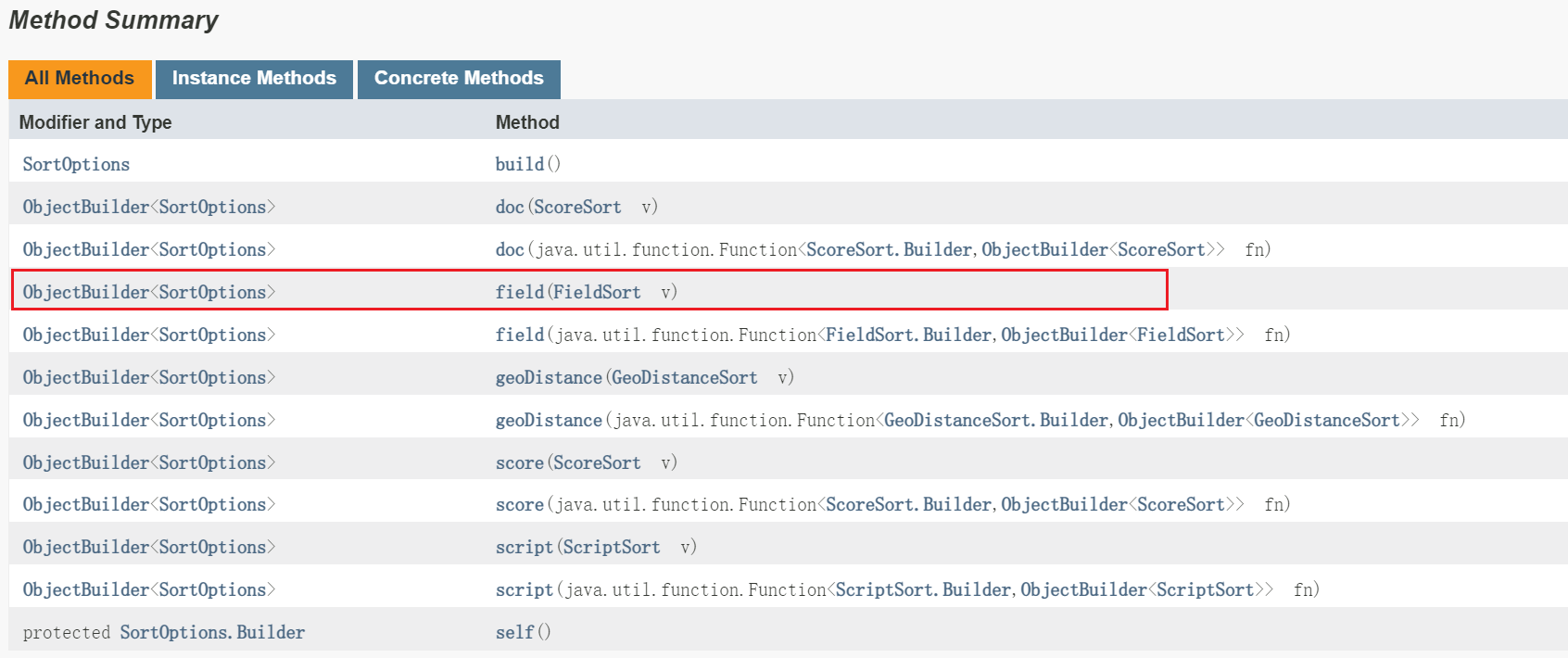1568x658 pixels.
Task: Open script method taking ScriptSort v
Action: tap(525, 547)
